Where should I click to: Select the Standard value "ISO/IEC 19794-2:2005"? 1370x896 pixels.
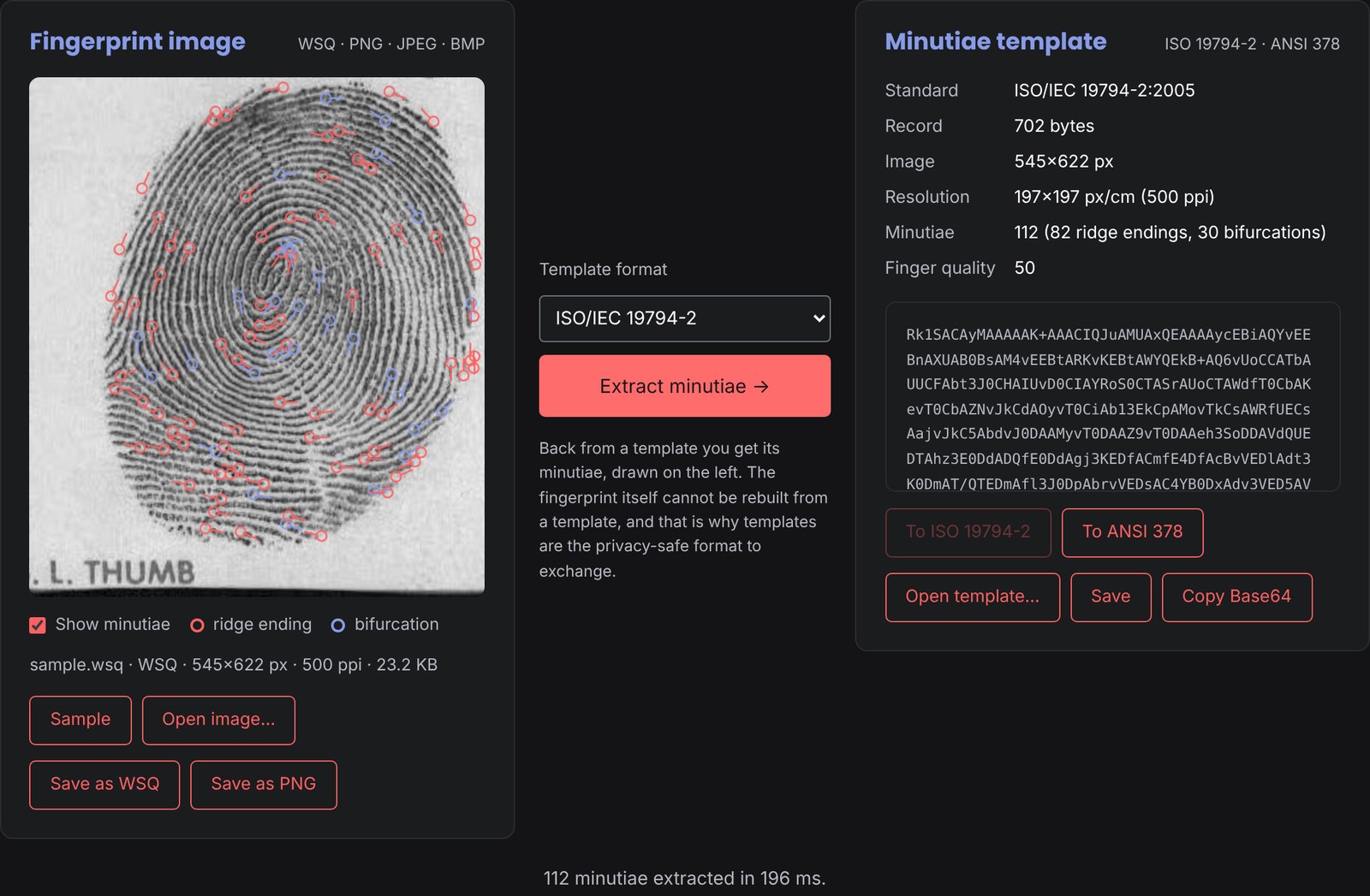pyautogui.click(x=1105, y=91)
